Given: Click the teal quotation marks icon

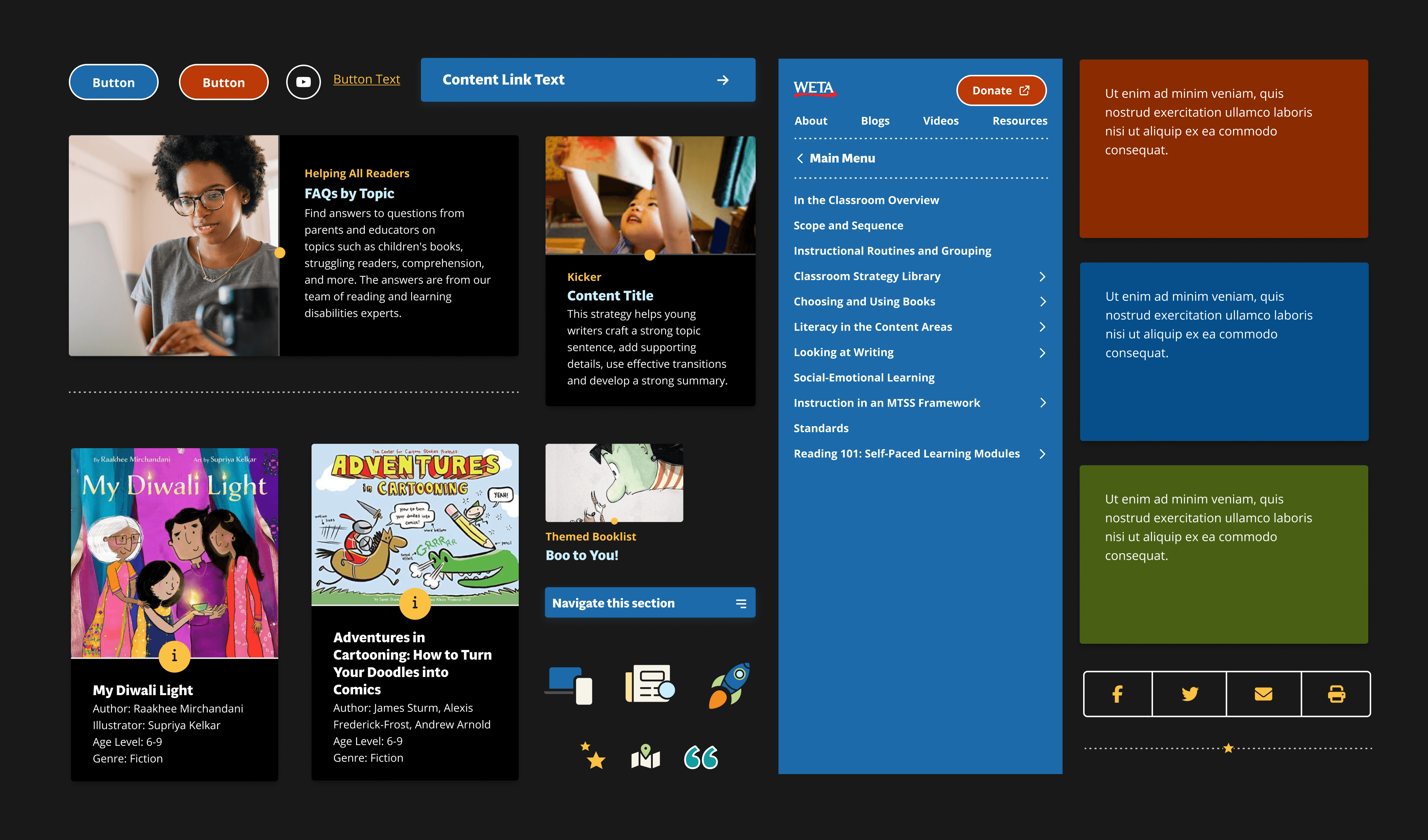Looking at the screenshot, I should tap(700, 757).
